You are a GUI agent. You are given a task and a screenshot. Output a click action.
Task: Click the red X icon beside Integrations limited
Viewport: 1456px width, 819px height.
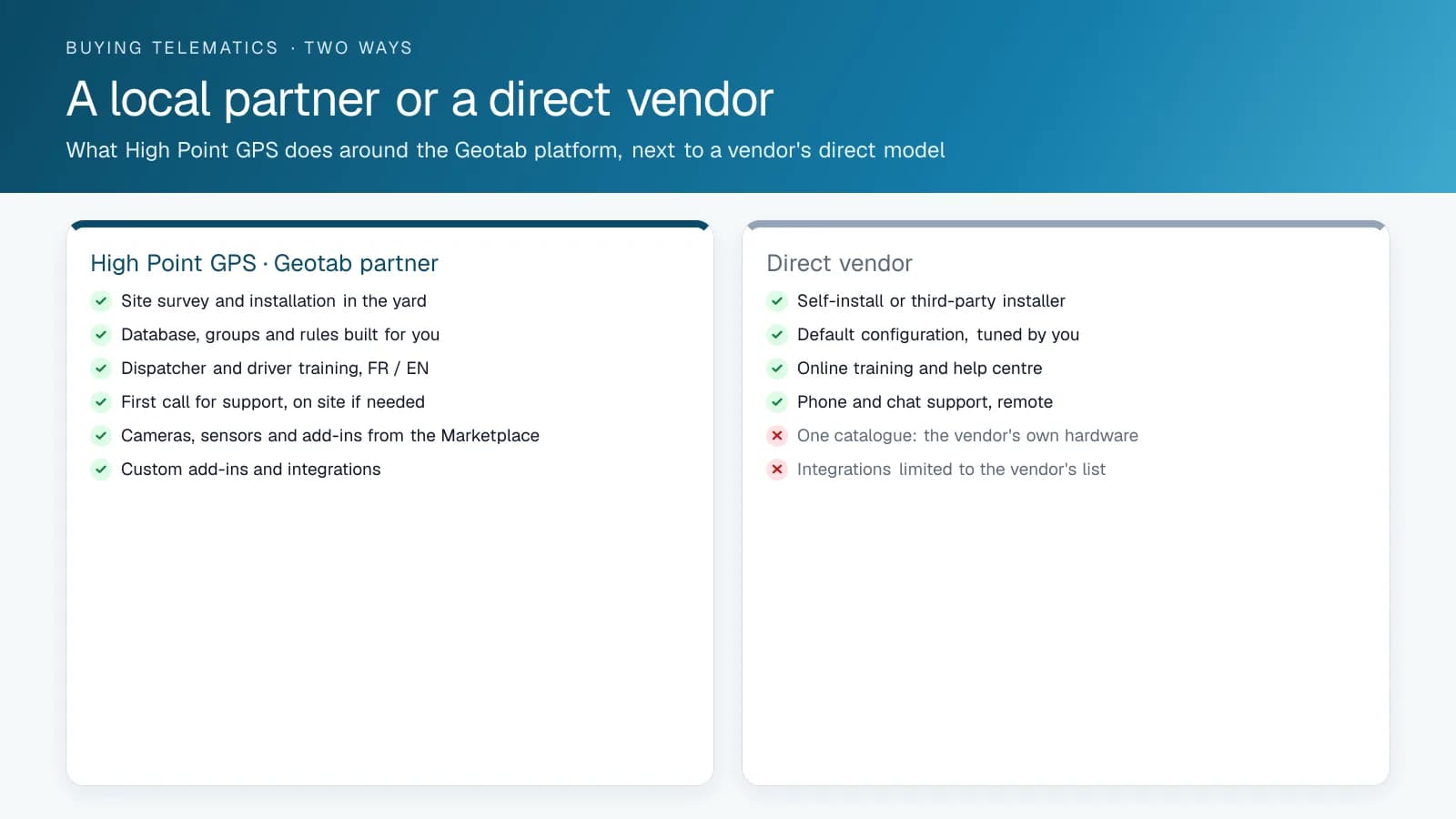click(x=777, y=470)
